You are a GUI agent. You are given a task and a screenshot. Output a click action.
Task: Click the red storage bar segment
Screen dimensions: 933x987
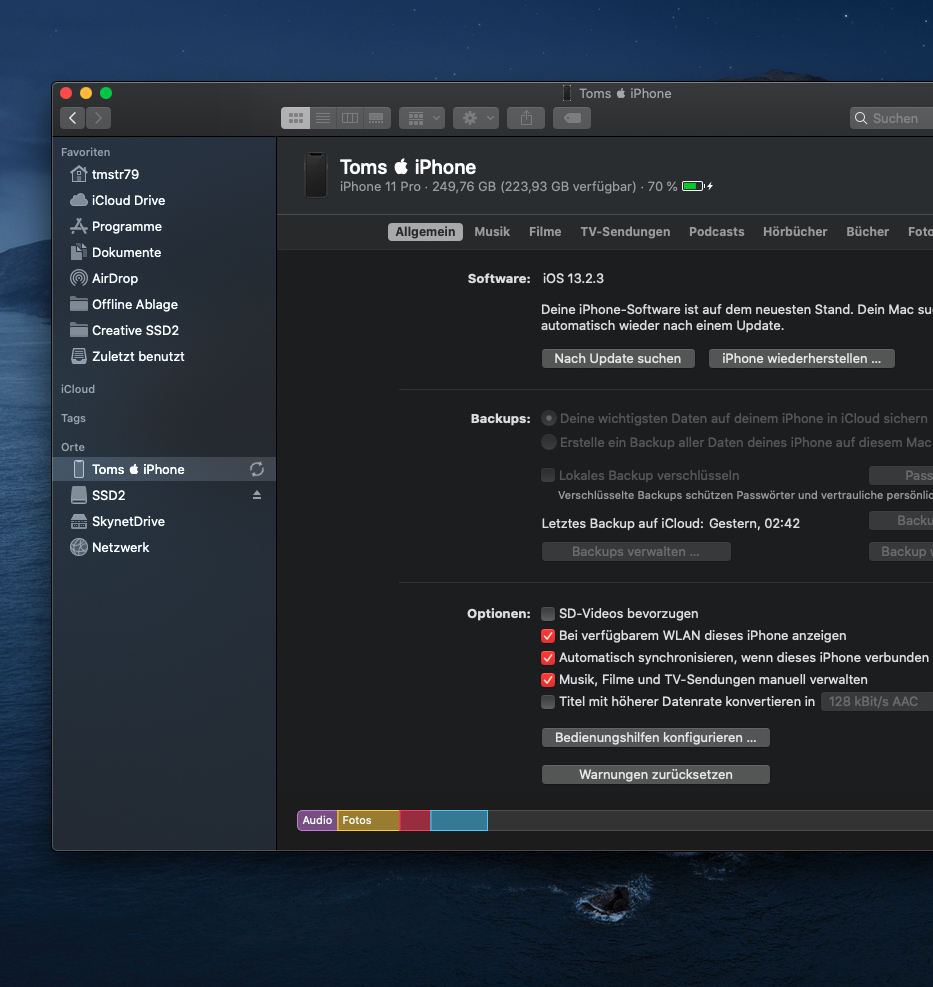(x=415, y=820)
